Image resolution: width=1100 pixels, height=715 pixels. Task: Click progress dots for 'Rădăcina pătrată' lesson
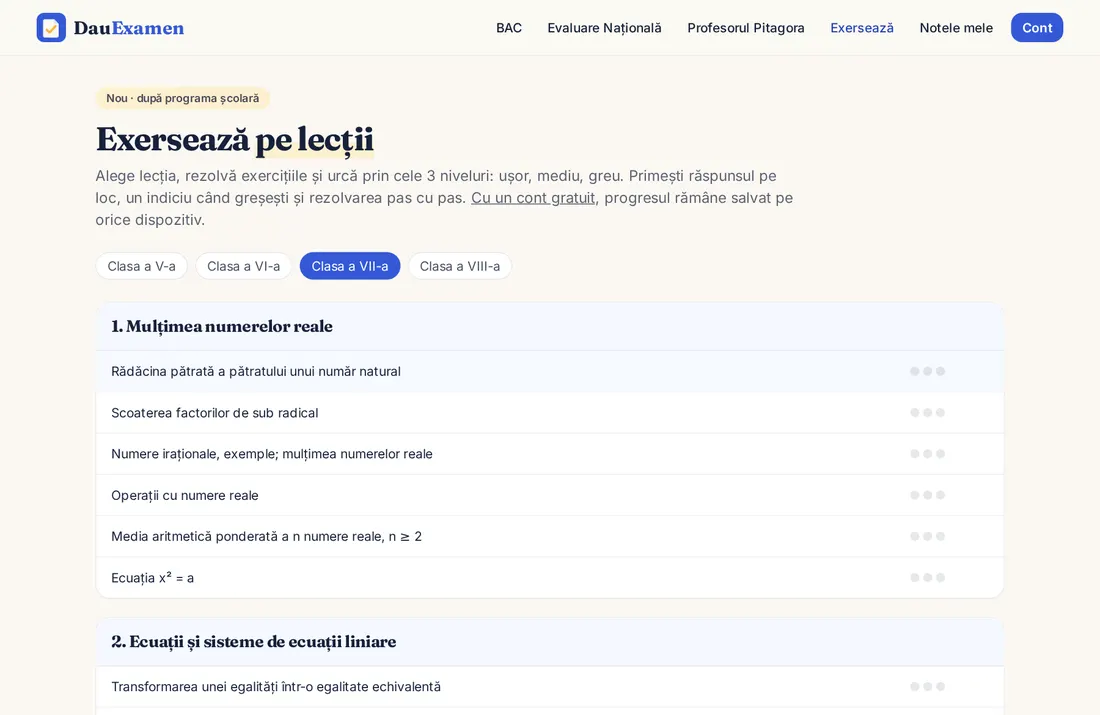click(x=927, y=371)
